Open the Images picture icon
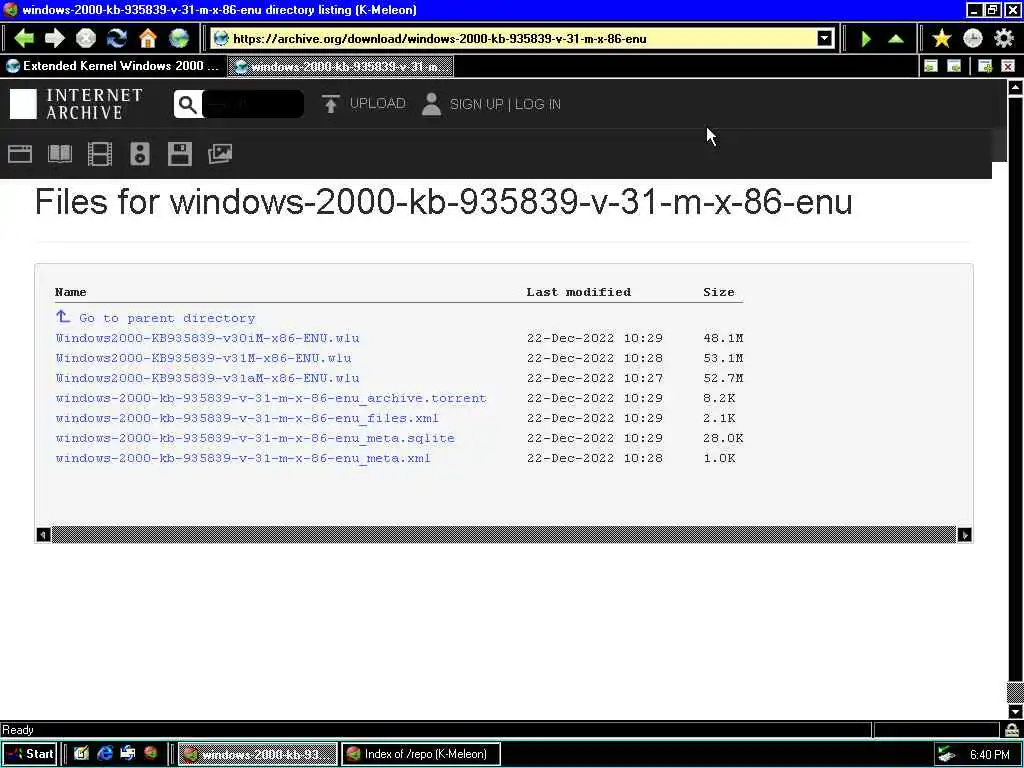The height and width of the screenshot is (768, 1024). pos(220,154)
